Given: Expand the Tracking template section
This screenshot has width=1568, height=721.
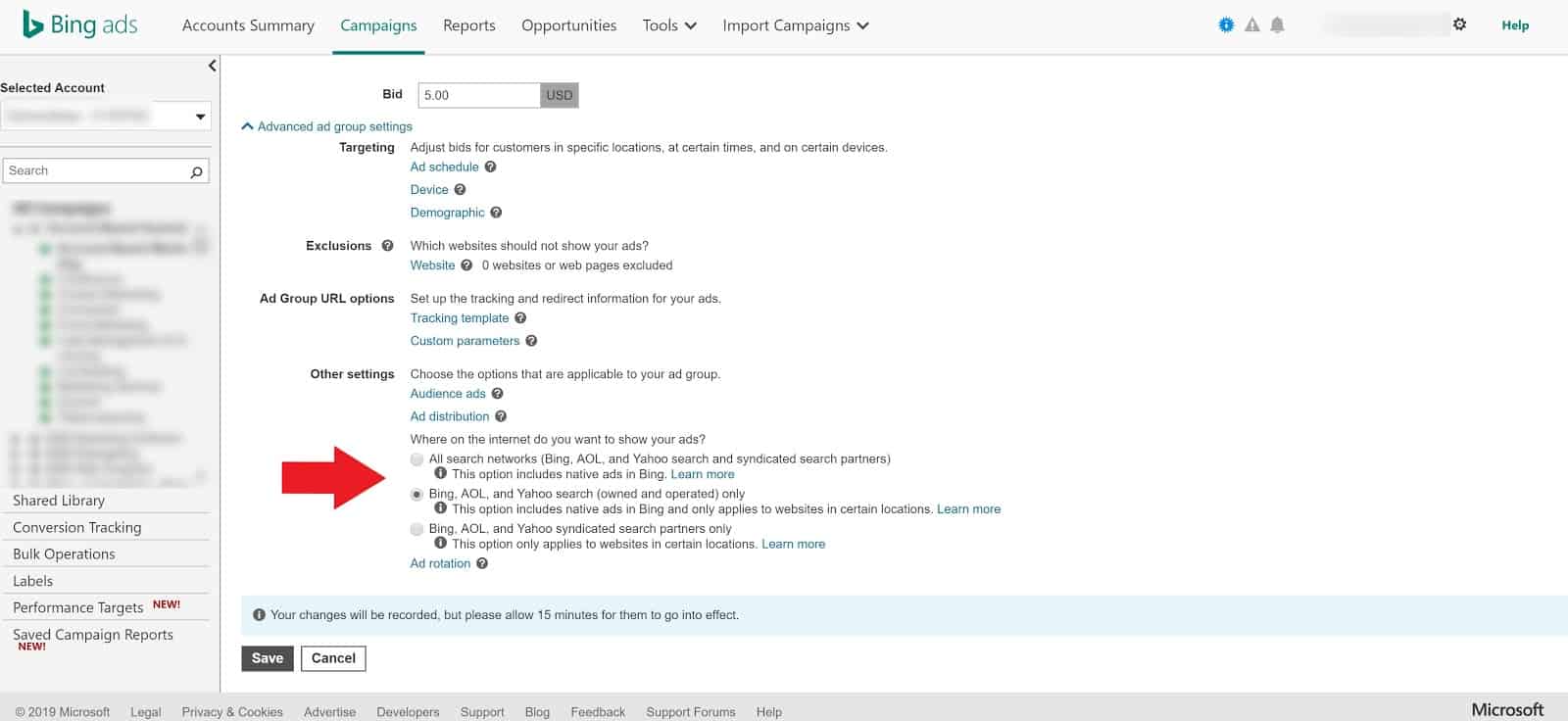Looking at the screenshot, I should [x=460, y=318].
